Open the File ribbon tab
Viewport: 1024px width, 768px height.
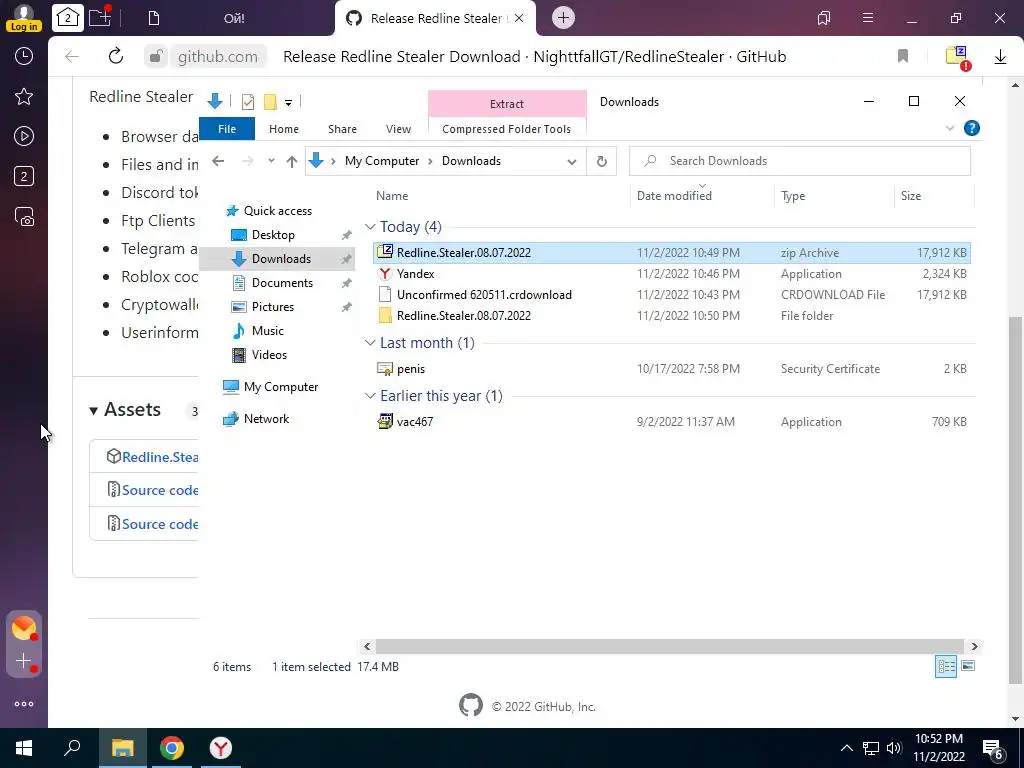(x=227, y=129)
